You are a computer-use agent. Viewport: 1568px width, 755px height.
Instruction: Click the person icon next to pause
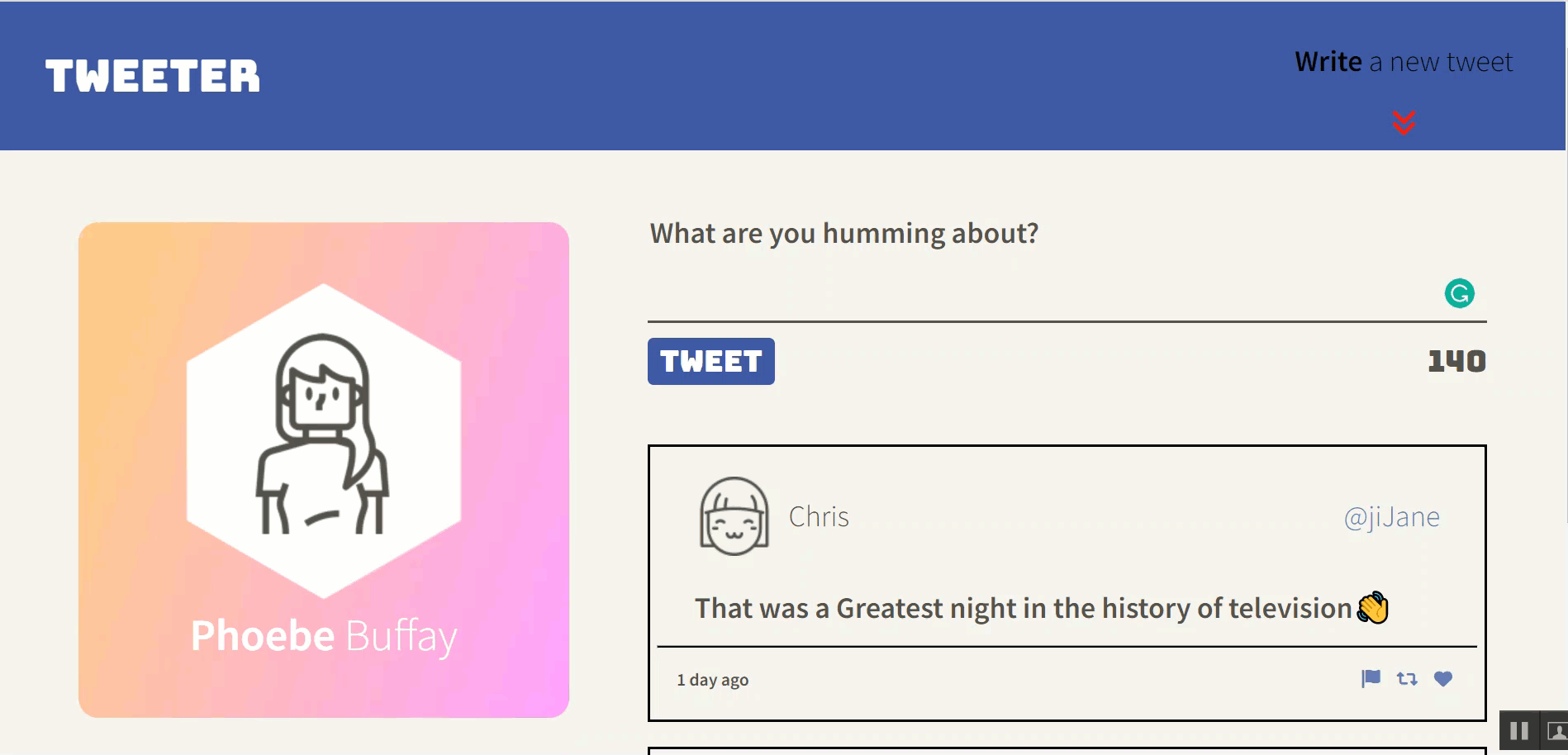click(x=1556, y=731)
